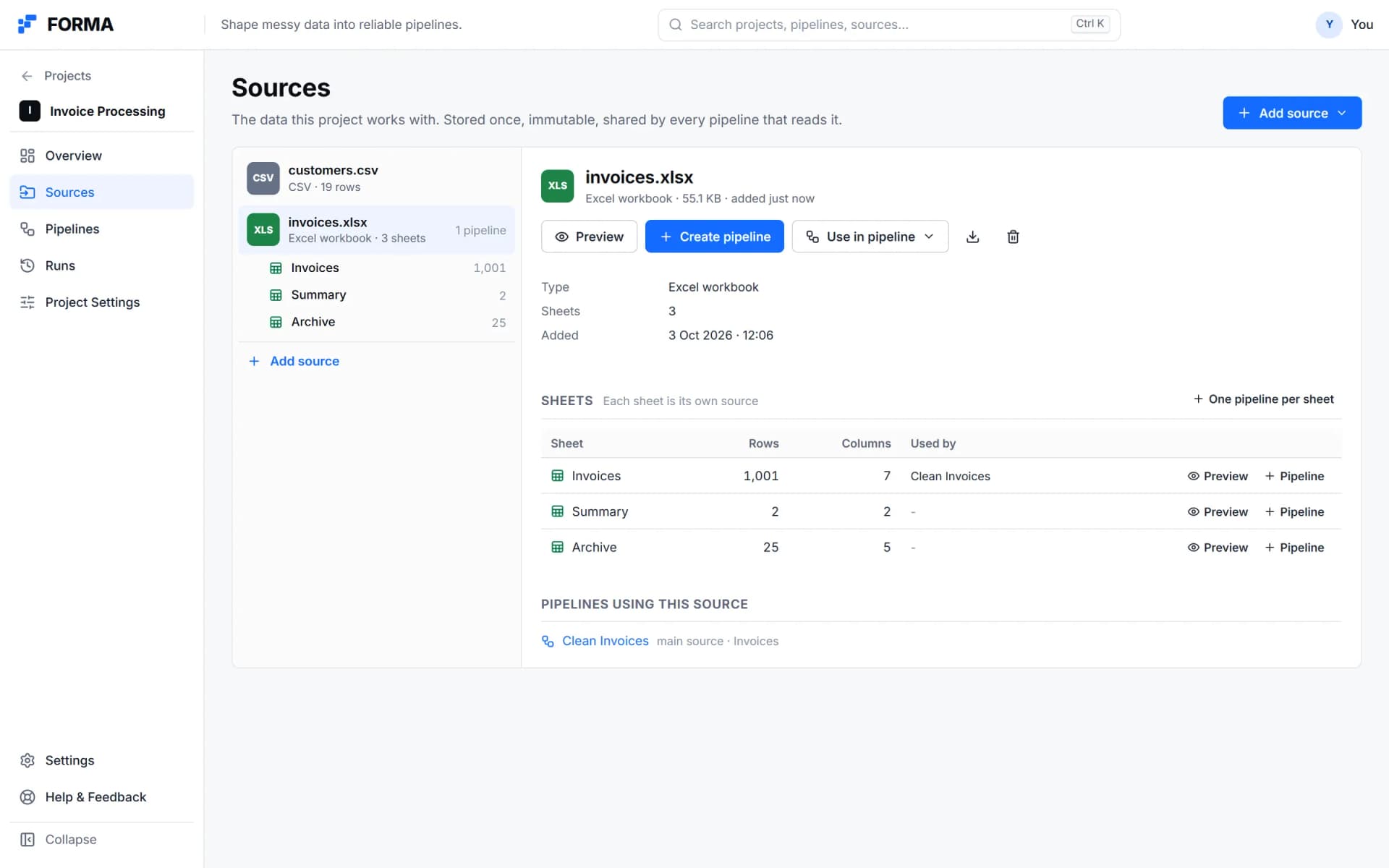The height and width of the screenshot is (868, 1389).
Task: Focus the search projects, pipelines, sources field
Action: point(888,25)
